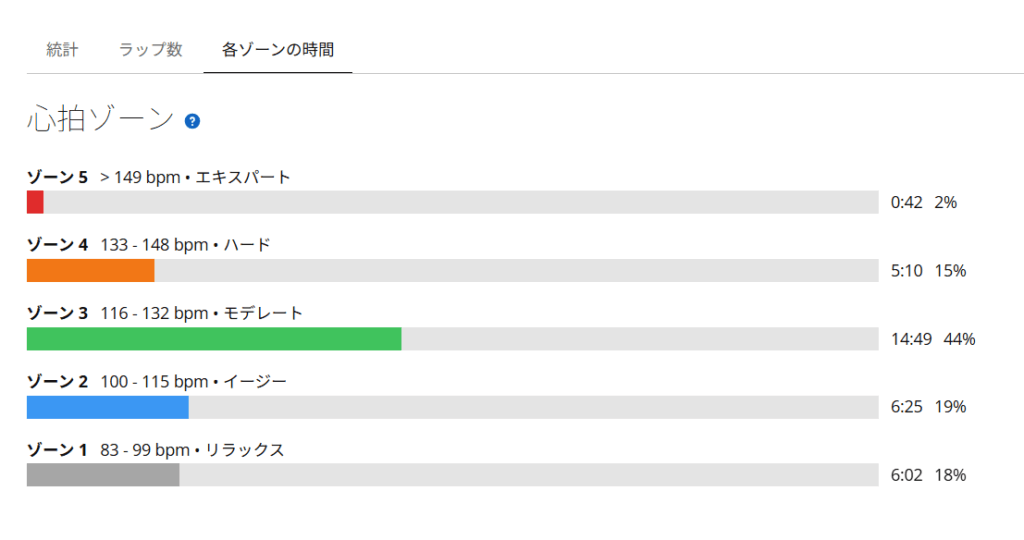Click the 116 - 132 bpm モデレート text
Viewport: 1024px width, 540px height.
[x=201, y=313]
